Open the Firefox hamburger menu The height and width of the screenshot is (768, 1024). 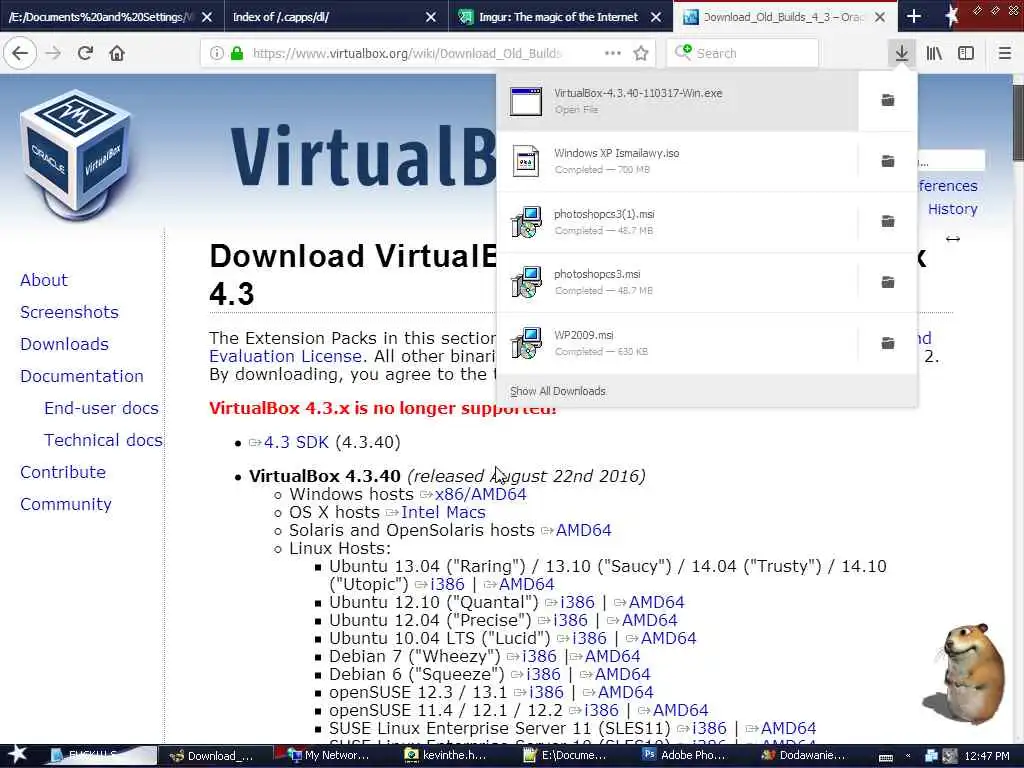tap(1005, 54)
